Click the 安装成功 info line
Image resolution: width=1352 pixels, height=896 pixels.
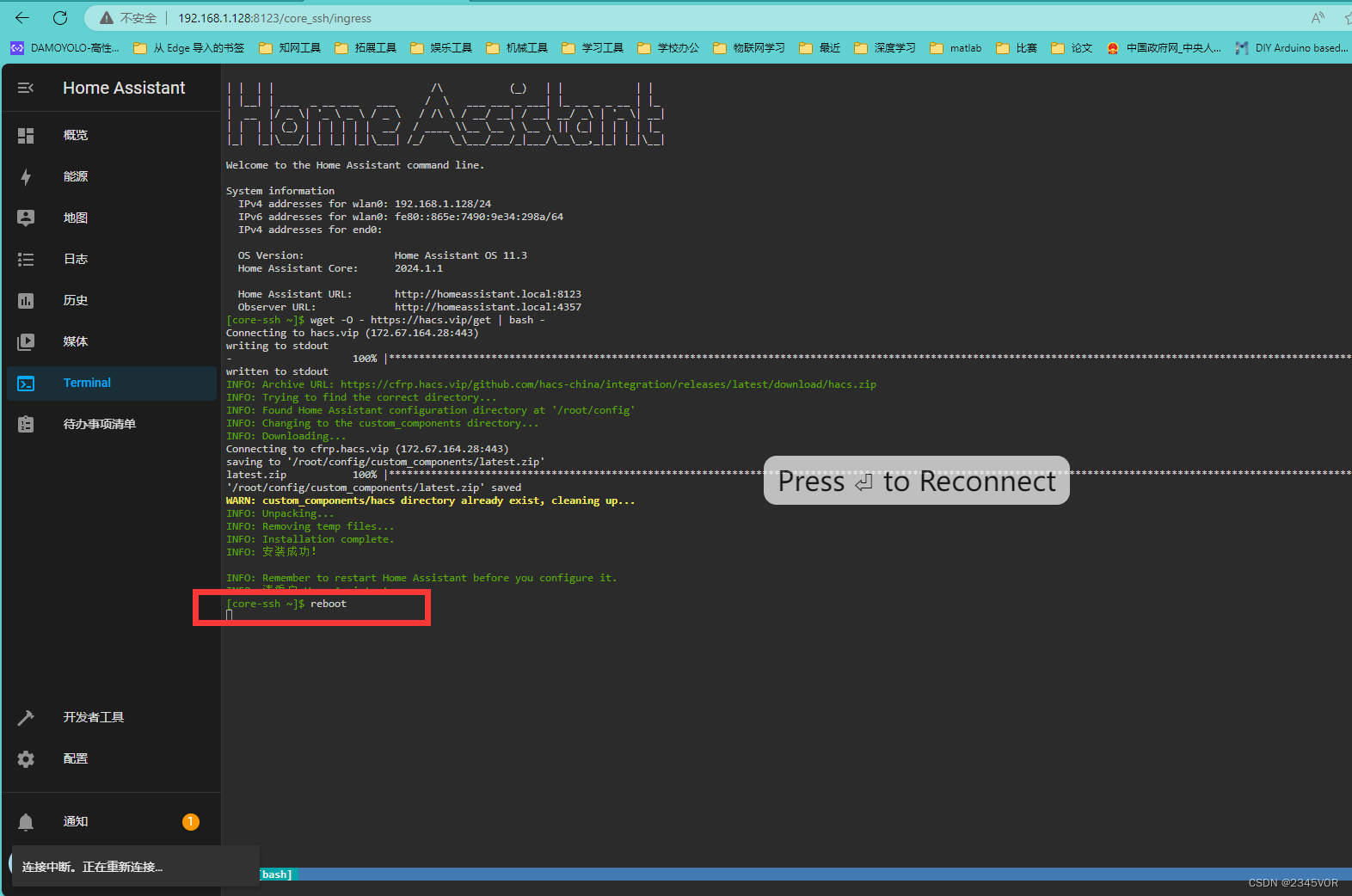[x=271, y=552]
